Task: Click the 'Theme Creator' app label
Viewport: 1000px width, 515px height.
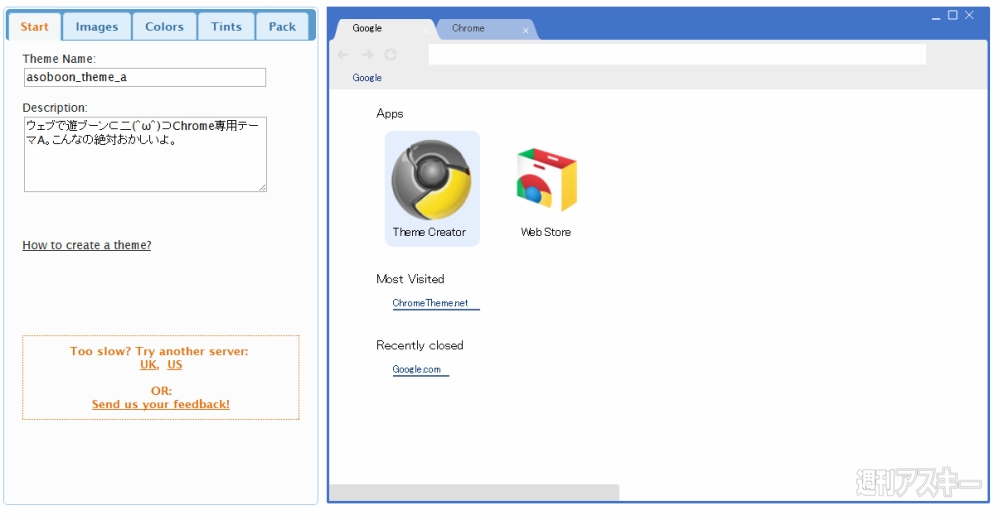Action: click(x=429, y=232)
